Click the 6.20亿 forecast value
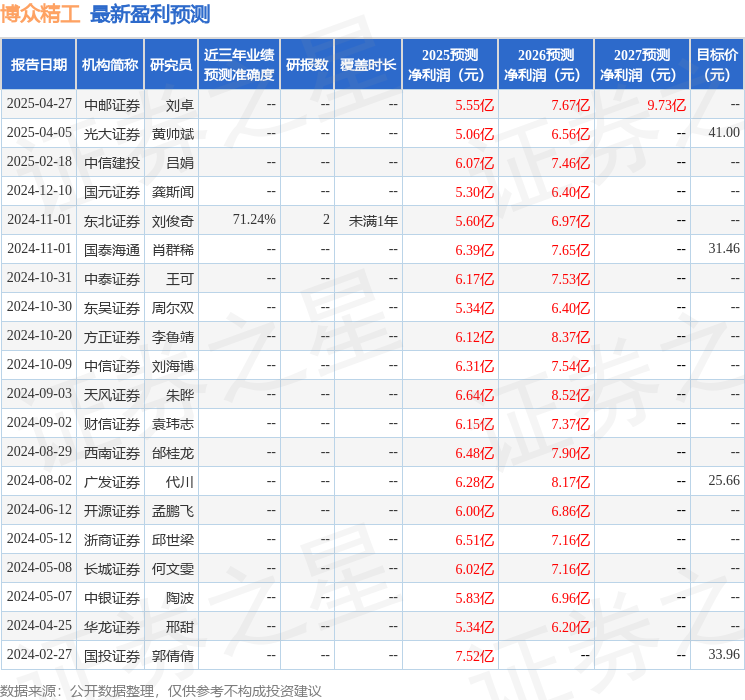The width and height of the screenshot is (745, 700). [x=570, y=627]
